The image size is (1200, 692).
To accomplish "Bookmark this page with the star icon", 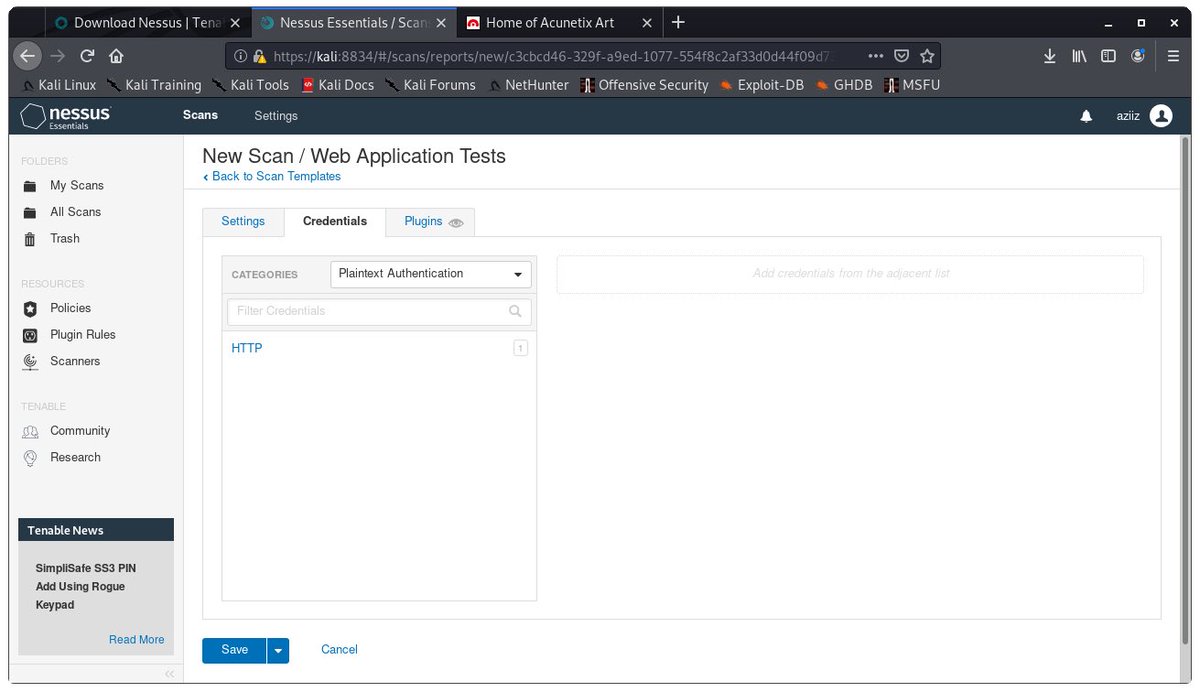I will [927, 56].
